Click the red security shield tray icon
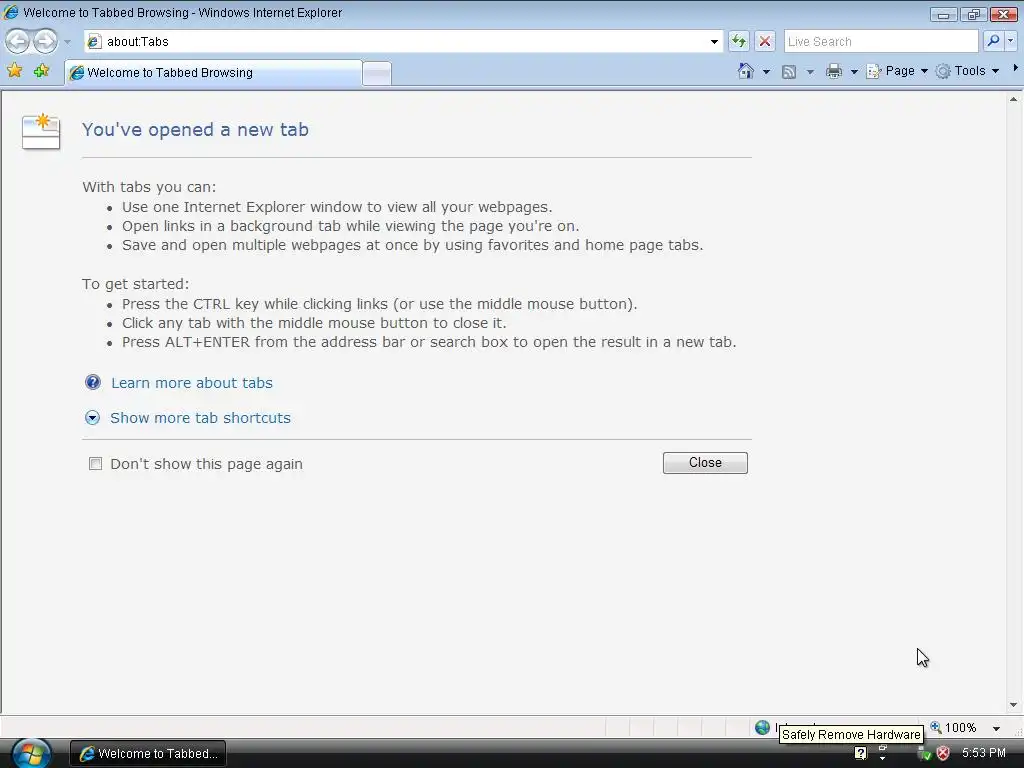 pyautogui.click(x=943, y=753)
